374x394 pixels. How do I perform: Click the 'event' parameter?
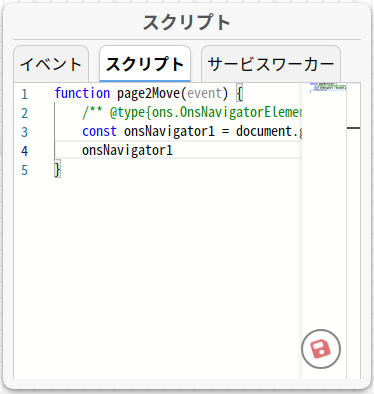point(204,93)
